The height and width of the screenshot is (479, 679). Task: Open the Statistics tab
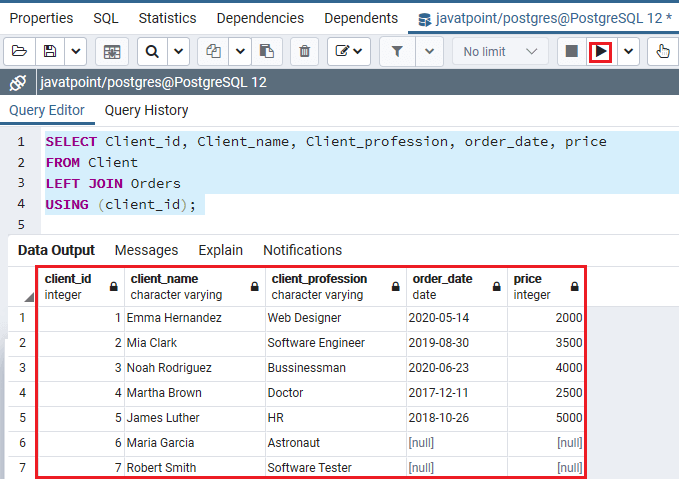tap(167, 18)
